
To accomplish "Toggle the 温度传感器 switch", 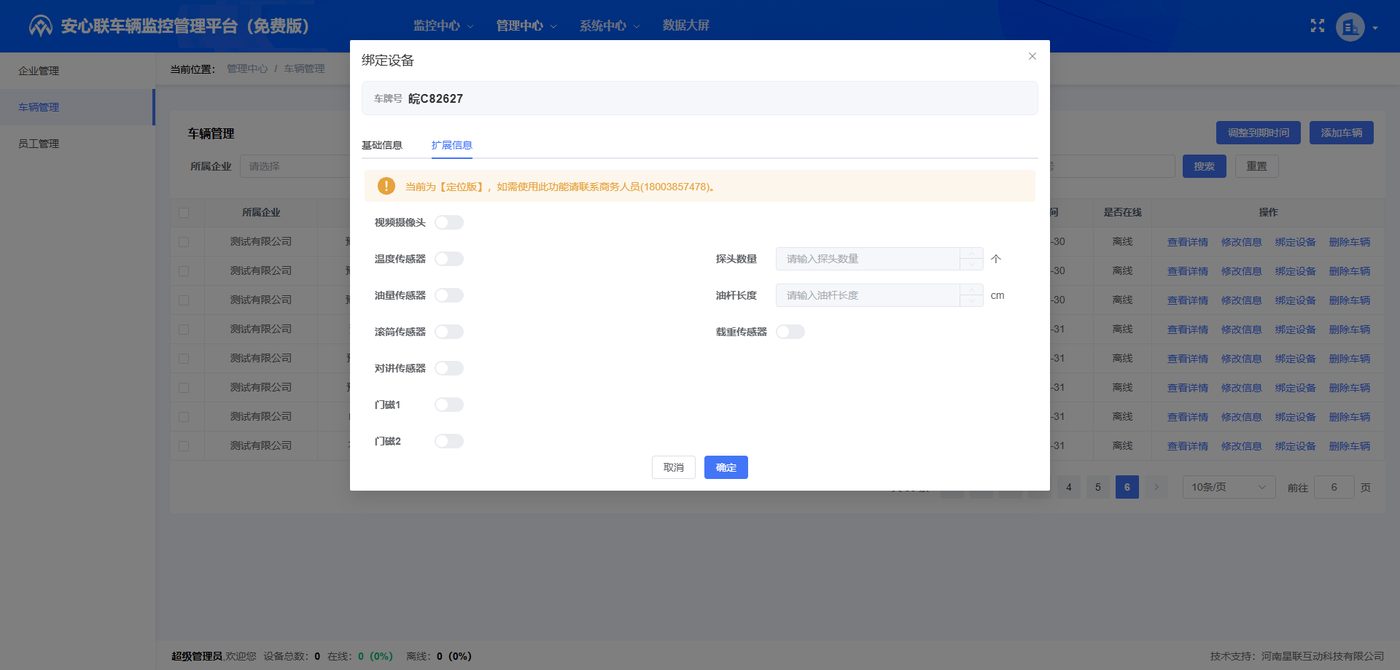I will click(449, 259).
